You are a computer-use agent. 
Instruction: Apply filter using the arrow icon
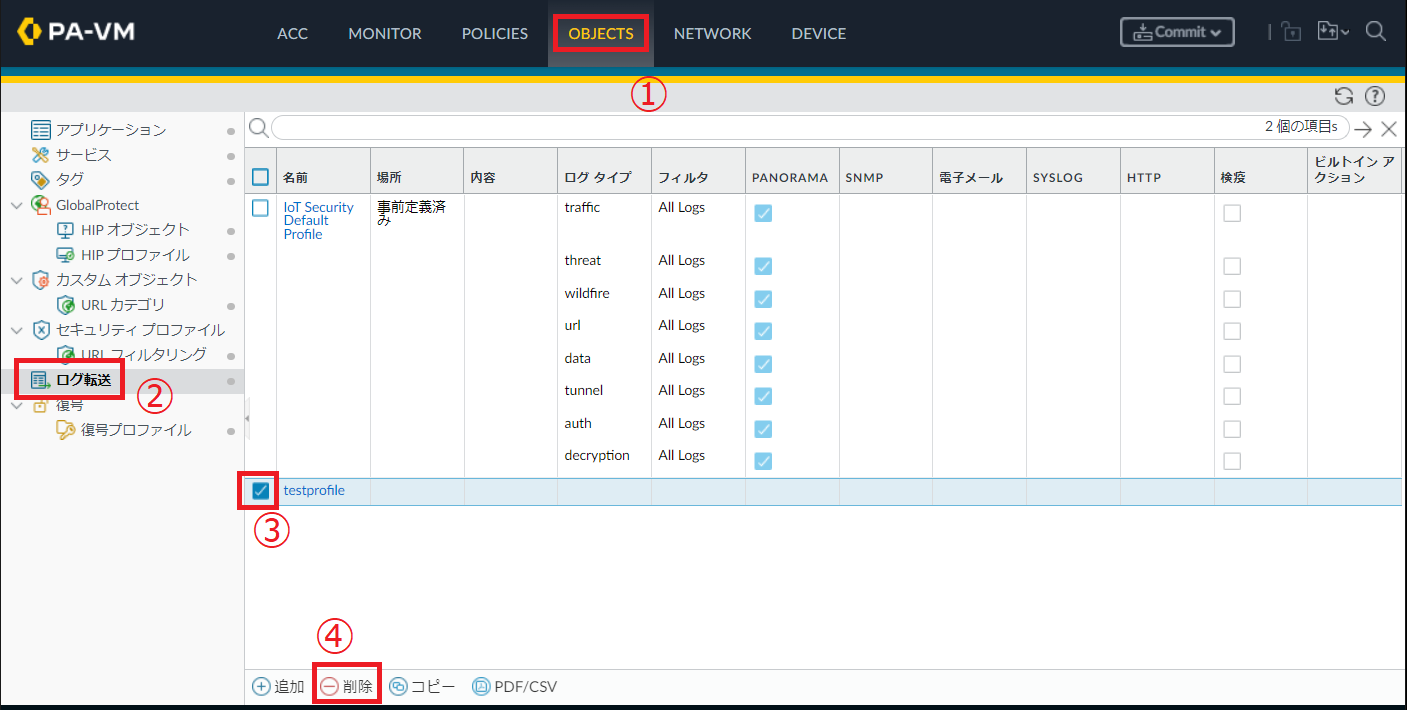coord(1363,128)
